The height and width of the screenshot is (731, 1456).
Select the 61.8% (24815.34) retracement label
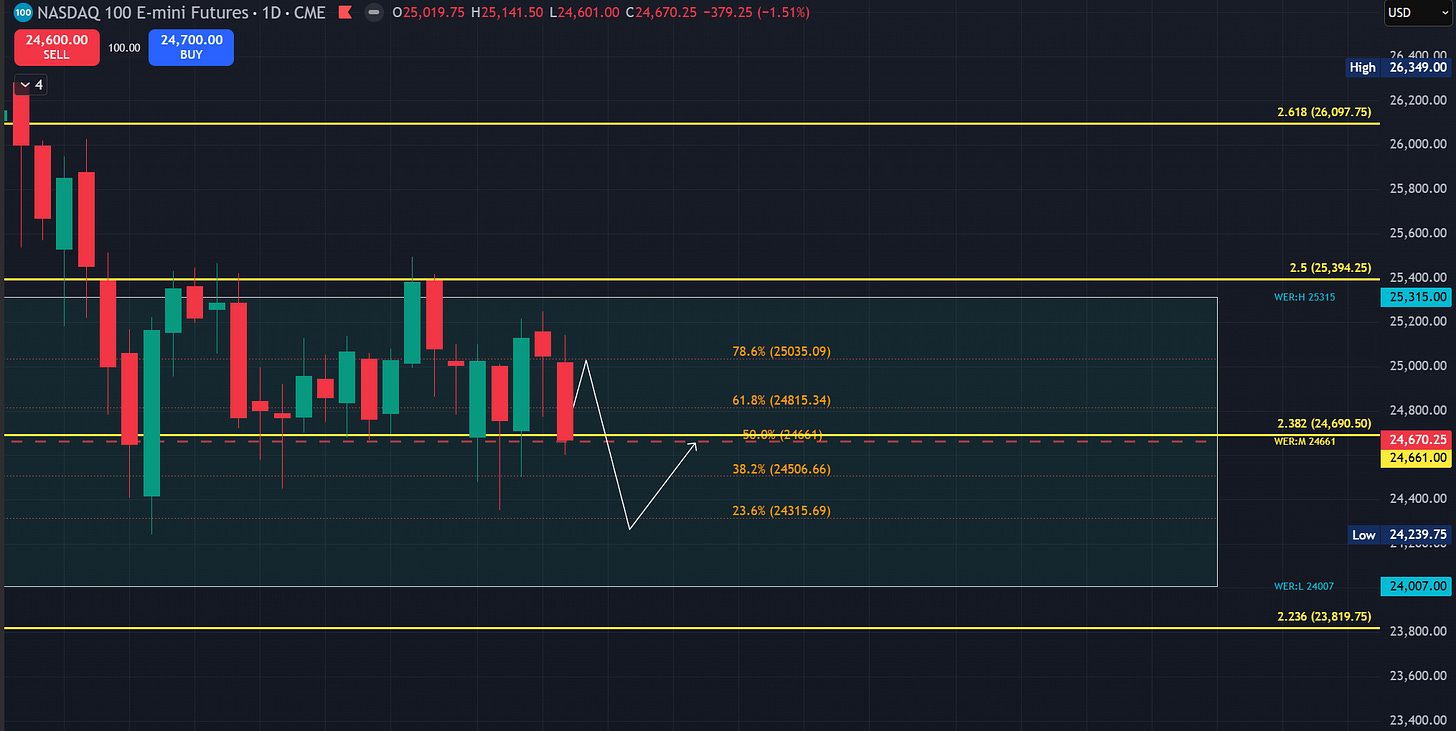(x=782, y=401)
